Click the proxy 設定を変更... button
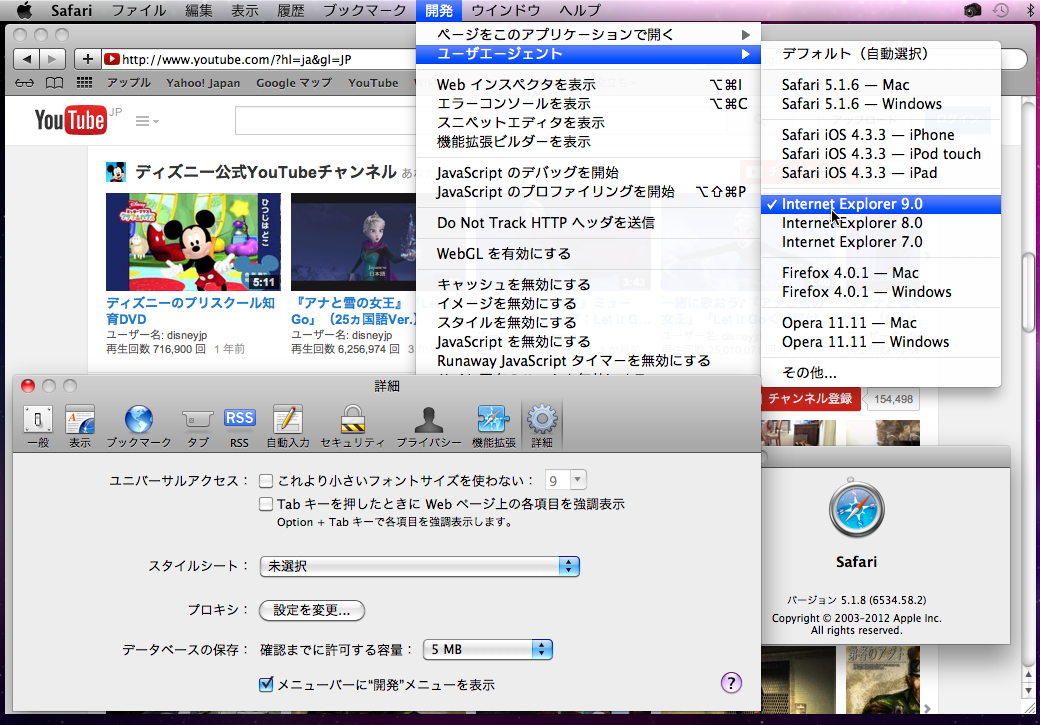Screen dimensions: 1040x725 [312, 610]
